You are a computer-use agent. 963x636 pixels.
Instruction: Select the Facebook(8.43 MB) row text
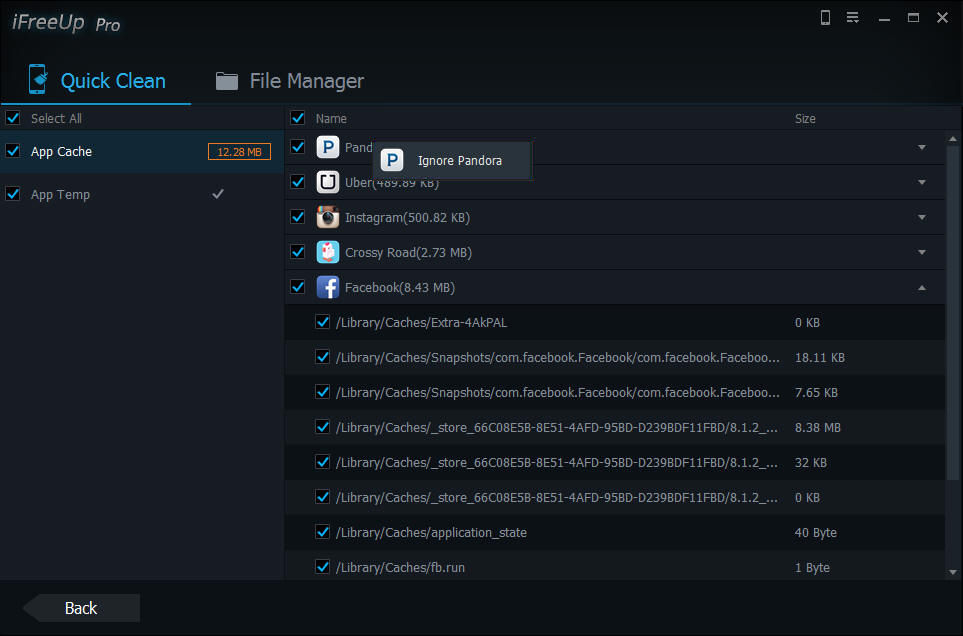[x=400, y=288]
